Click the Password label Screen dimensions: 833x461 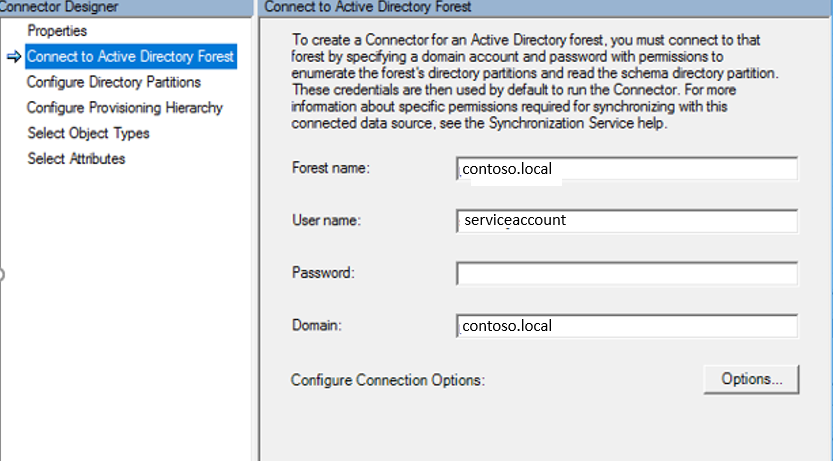pyautogui.click(x=323, y=272)
